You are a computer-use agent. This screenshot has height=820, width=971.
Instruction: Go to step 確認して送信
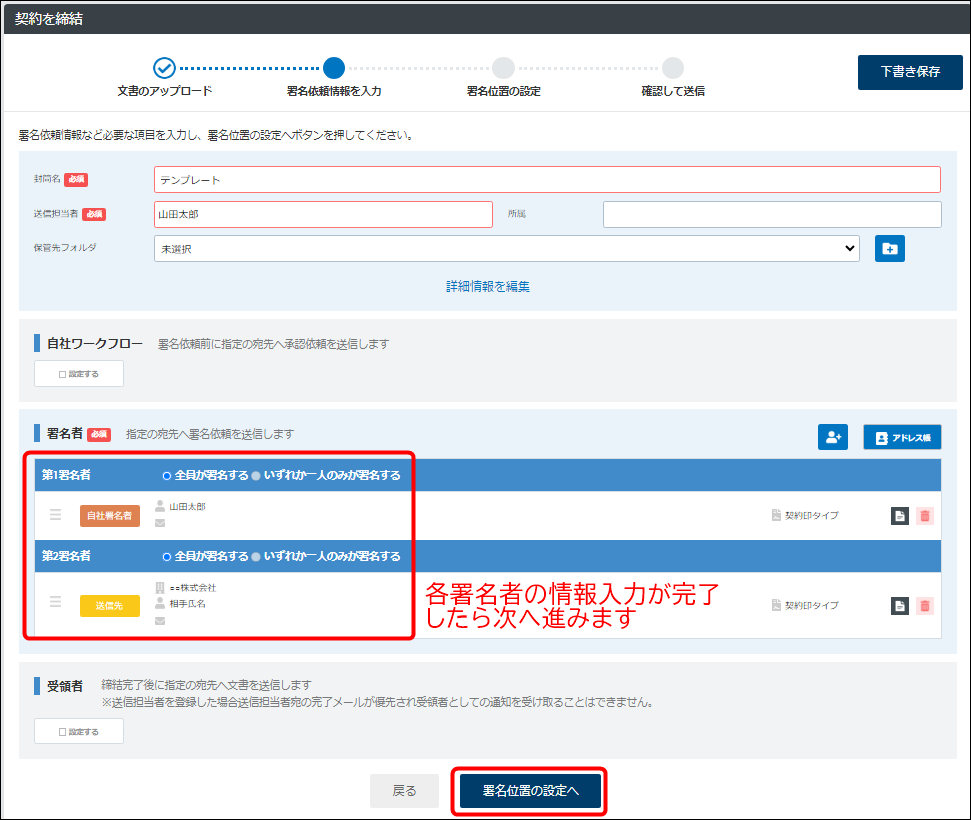(673, 68)
